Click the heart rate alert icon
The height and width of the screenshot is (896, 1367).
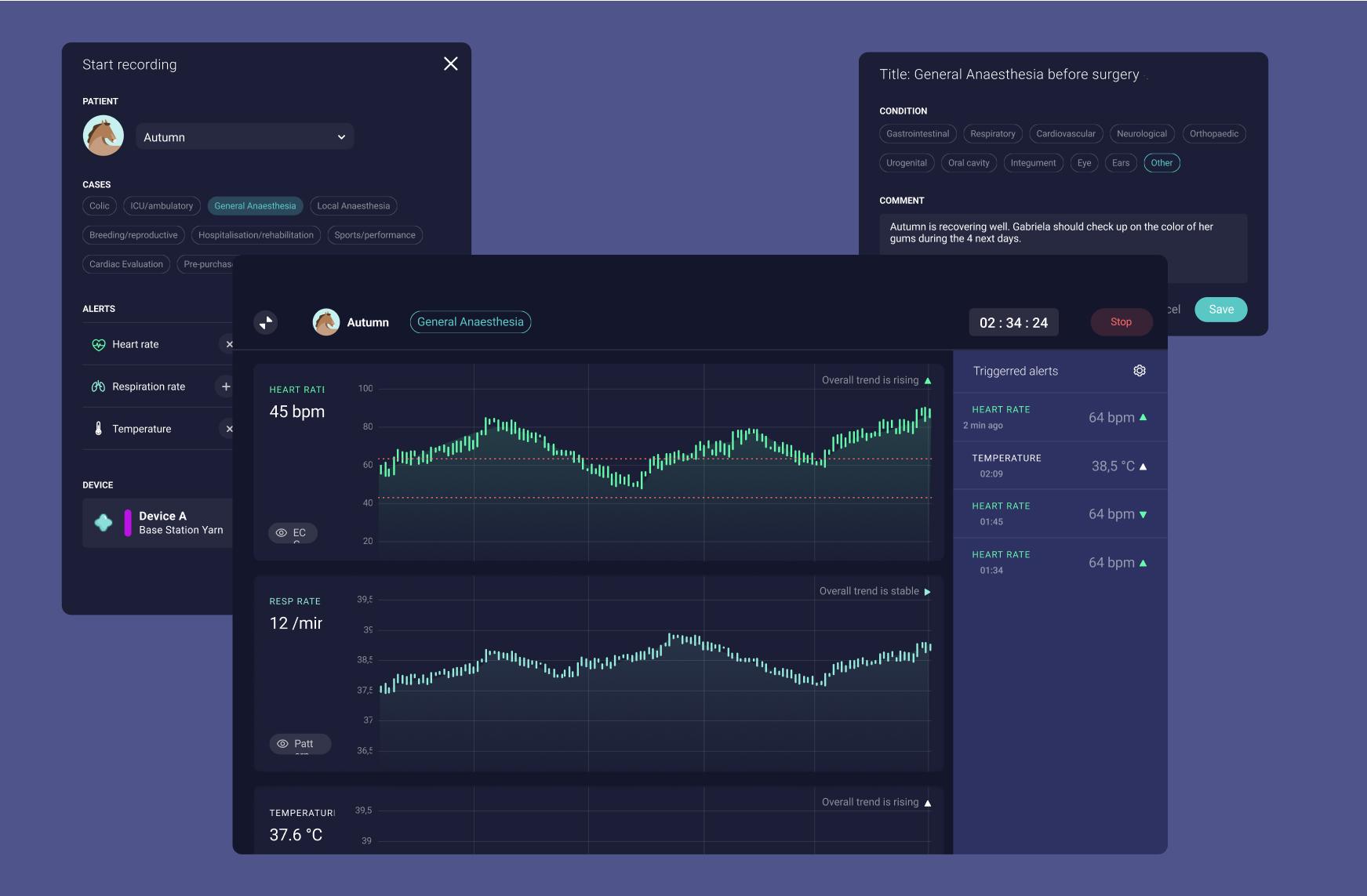coord(98,345)
